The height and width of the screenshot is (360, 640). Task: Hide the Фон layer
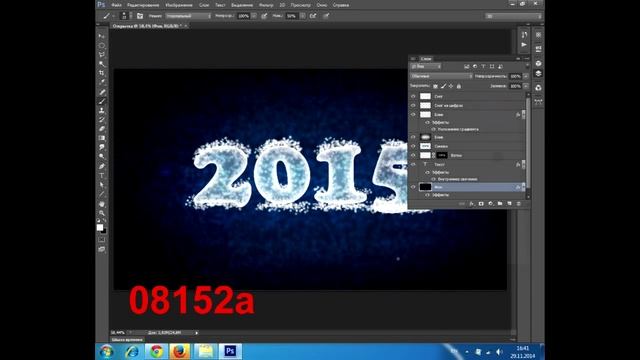pos(413,187)
